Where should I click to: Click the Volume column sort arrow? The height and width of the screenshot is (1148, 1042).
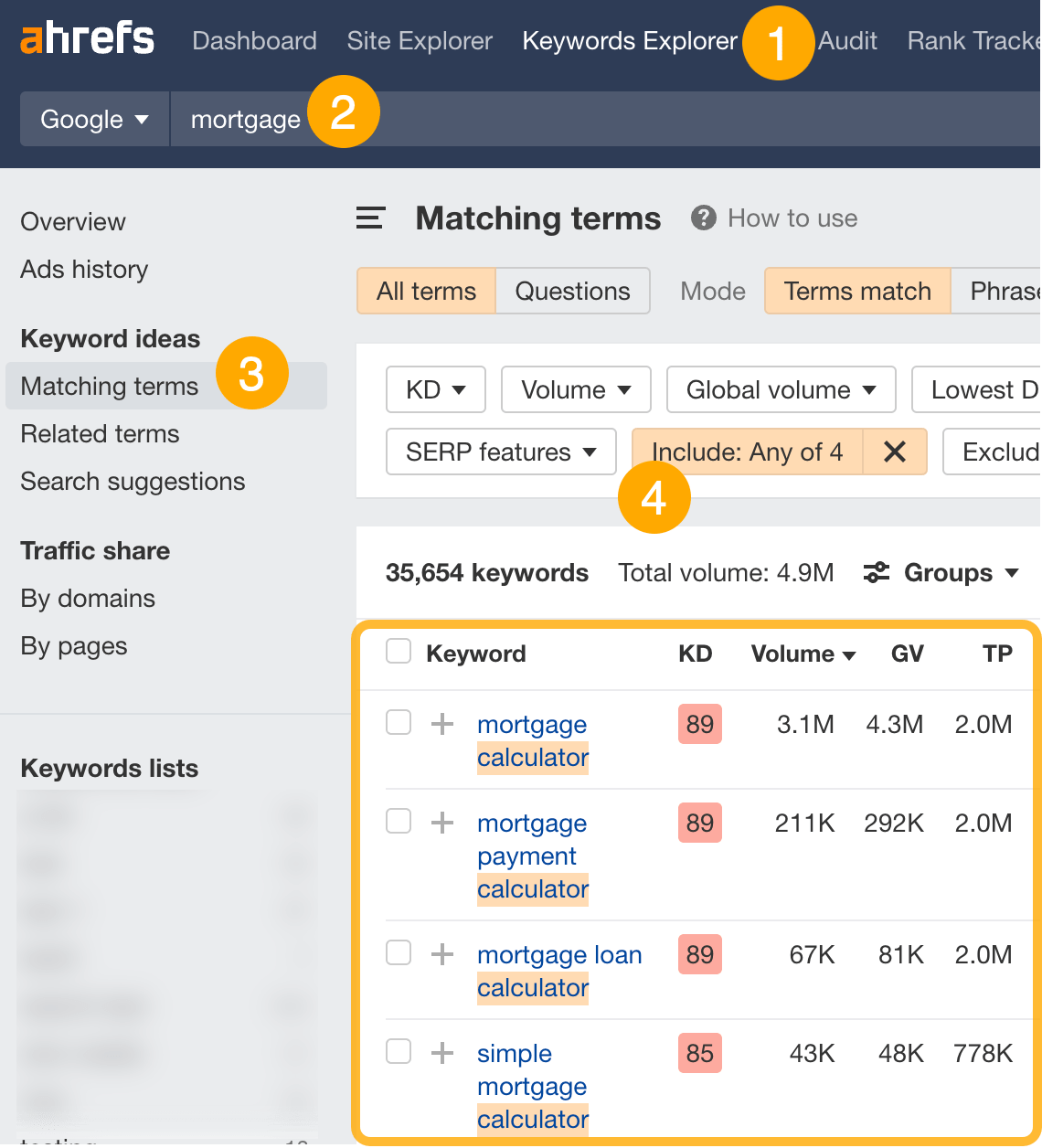click(x=849, y=654)
